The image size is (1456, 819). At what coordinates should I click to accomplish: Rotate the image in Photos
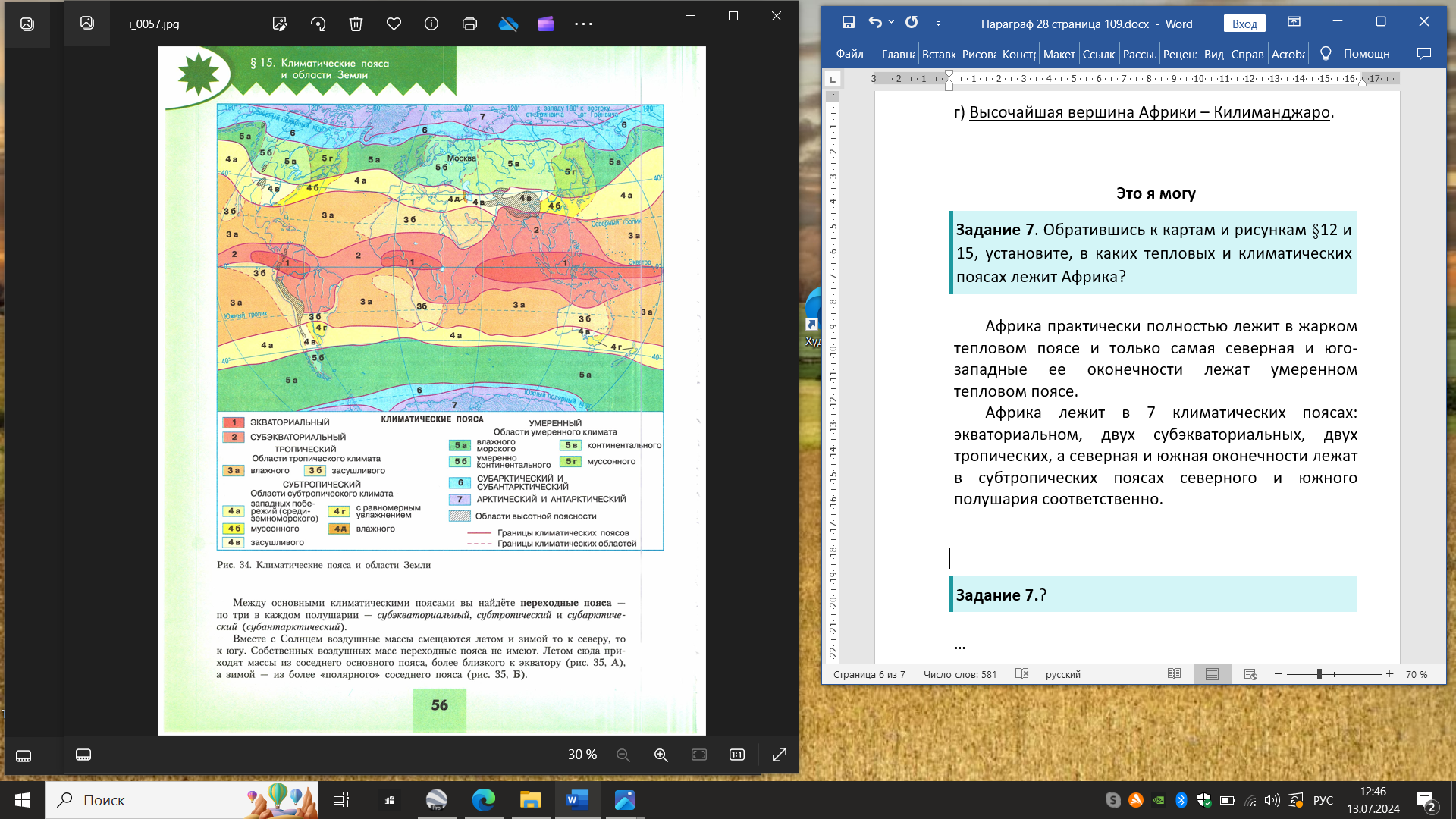(x=318, y=24)
